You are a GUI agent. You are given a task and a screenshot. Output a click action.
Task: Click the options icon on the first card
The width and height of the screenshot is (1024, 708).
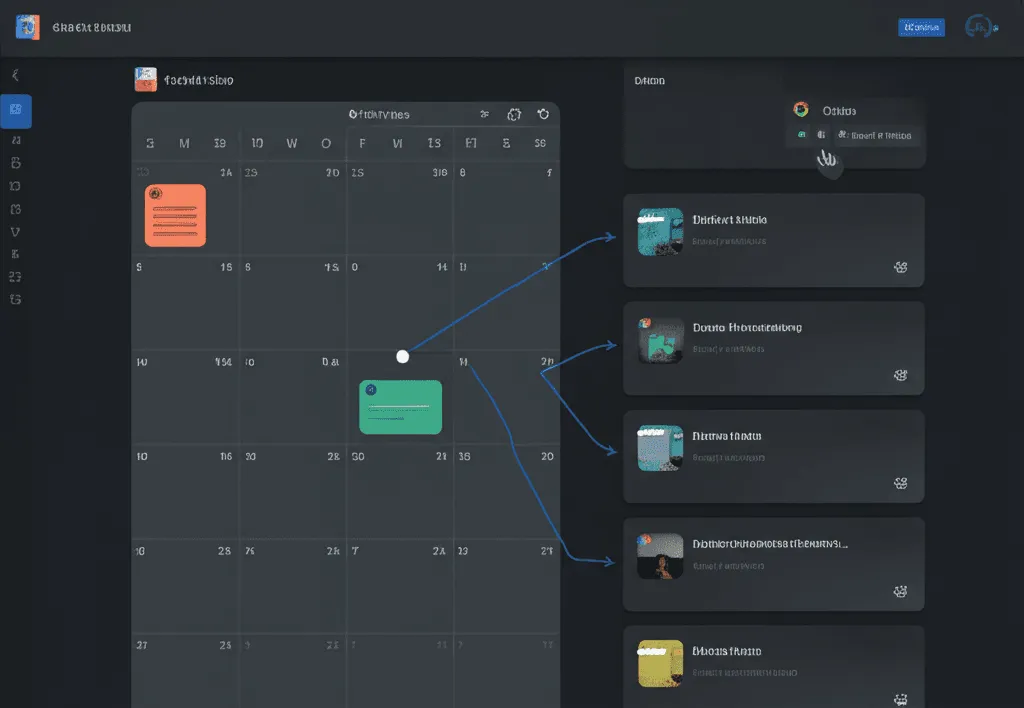[900, 267]
